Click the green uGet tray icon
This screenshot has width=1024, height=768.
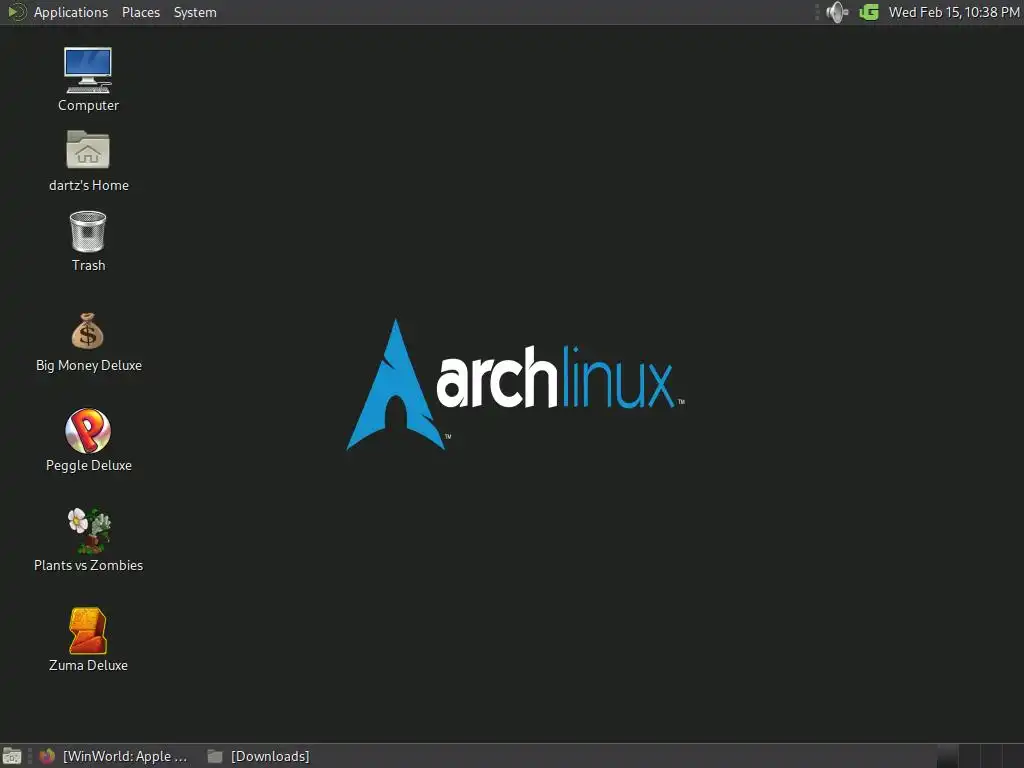point(869,12)
